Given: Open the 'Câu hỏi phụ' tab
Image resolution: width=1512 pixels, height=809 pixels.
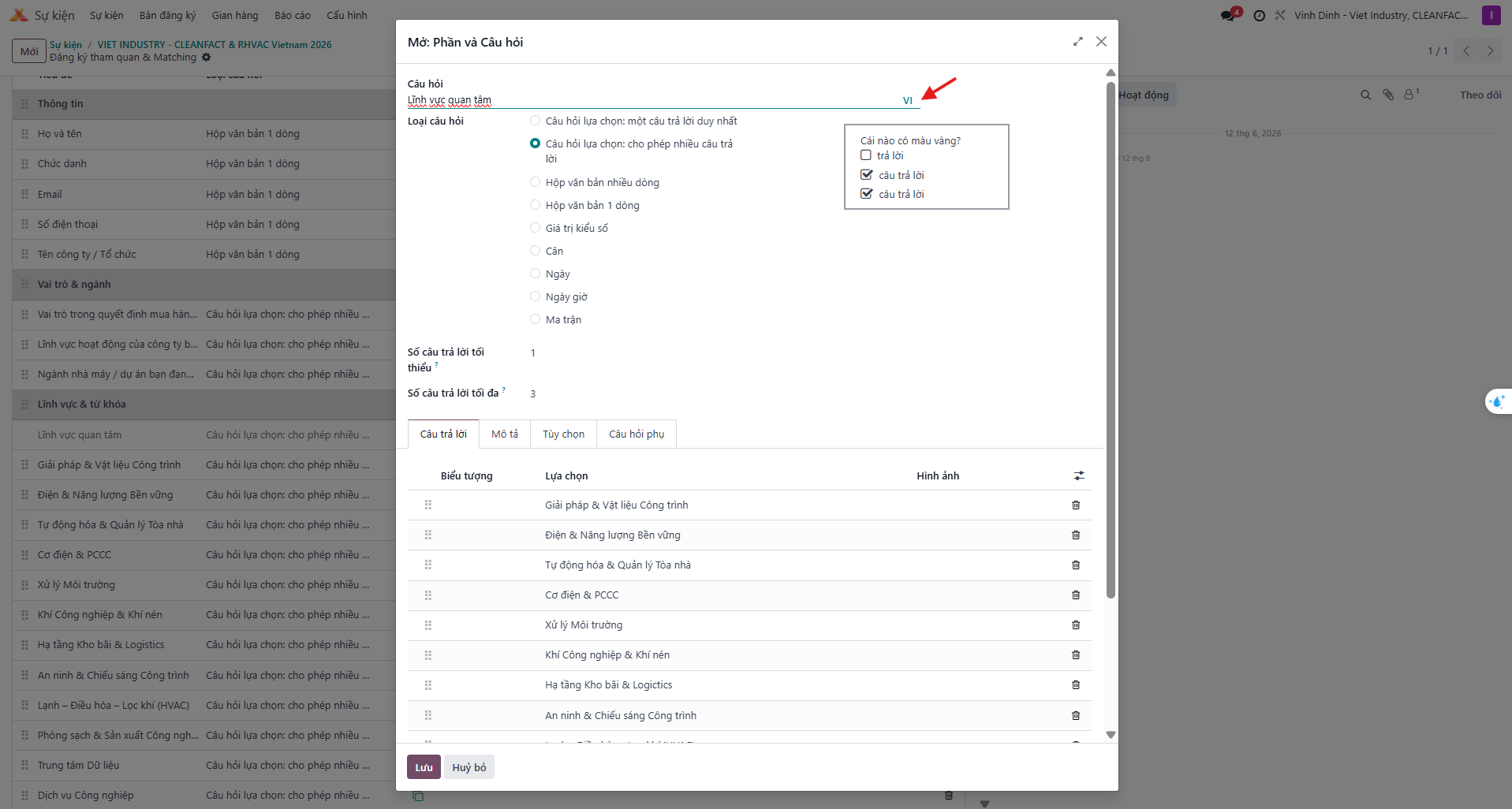Looking at the screenshot, I should click(x=637, y=434).
